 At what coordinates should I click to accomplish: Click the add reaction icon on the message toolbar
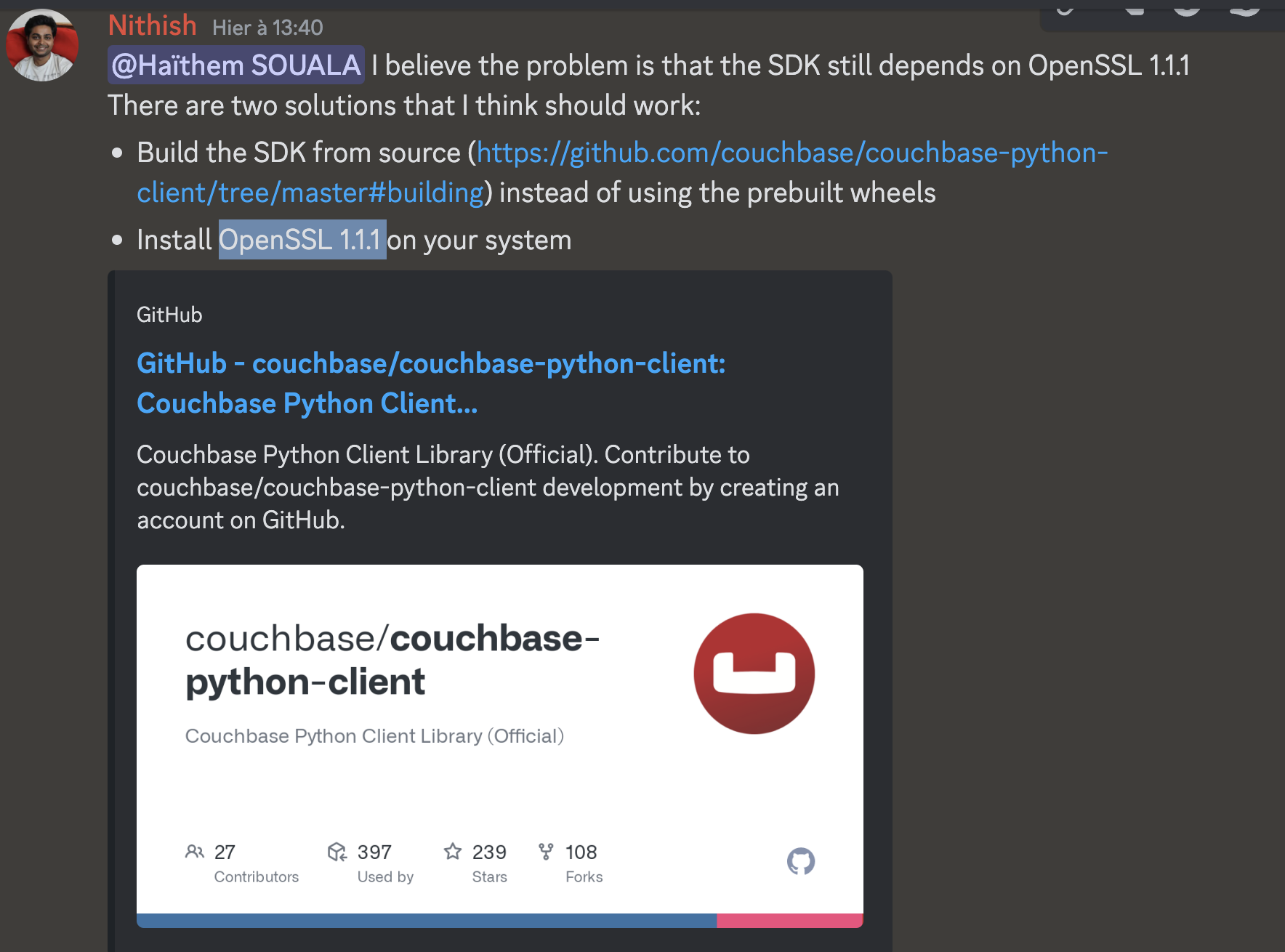pos(1065,9)
